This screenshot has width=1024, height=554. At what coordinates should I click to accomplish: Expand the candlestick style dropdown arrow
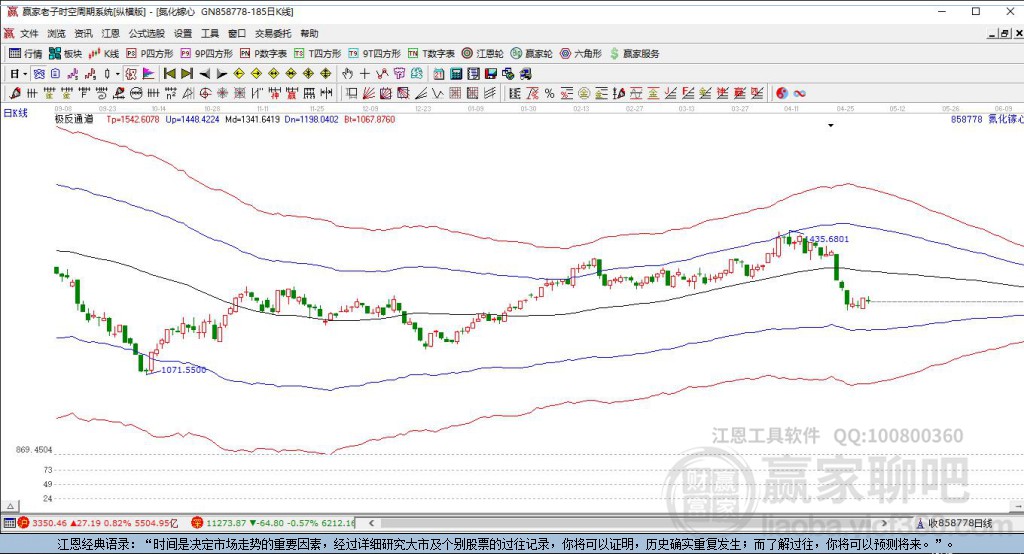pyautogui.click(x=118, y=74)
